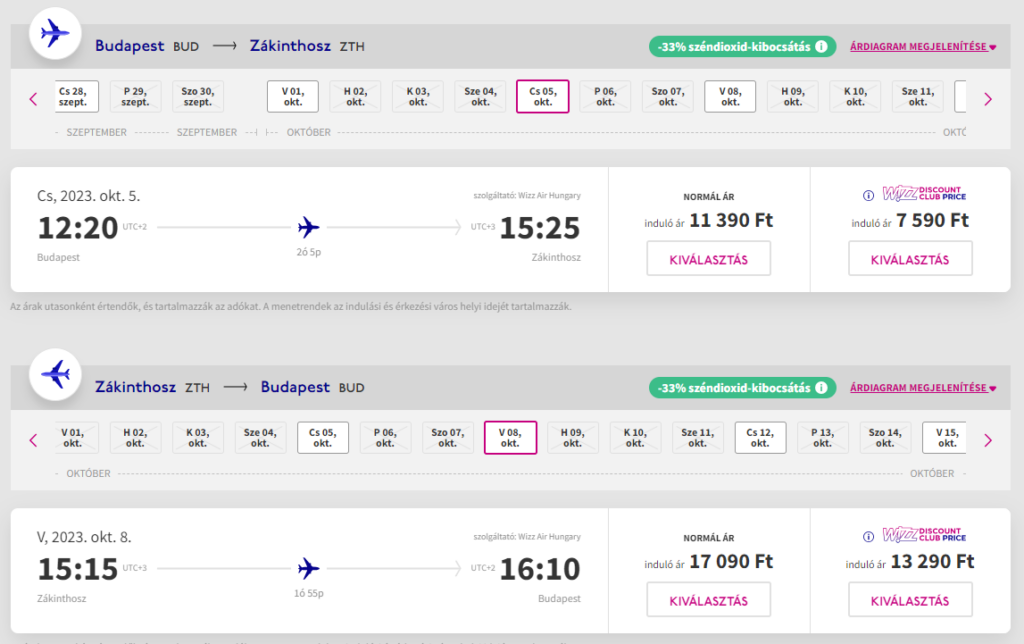Viewport: 1024px width, 644px height.
Task: Choose discount club 7 590 Ft Kiválasztás
Action: [x=910, y=259]
